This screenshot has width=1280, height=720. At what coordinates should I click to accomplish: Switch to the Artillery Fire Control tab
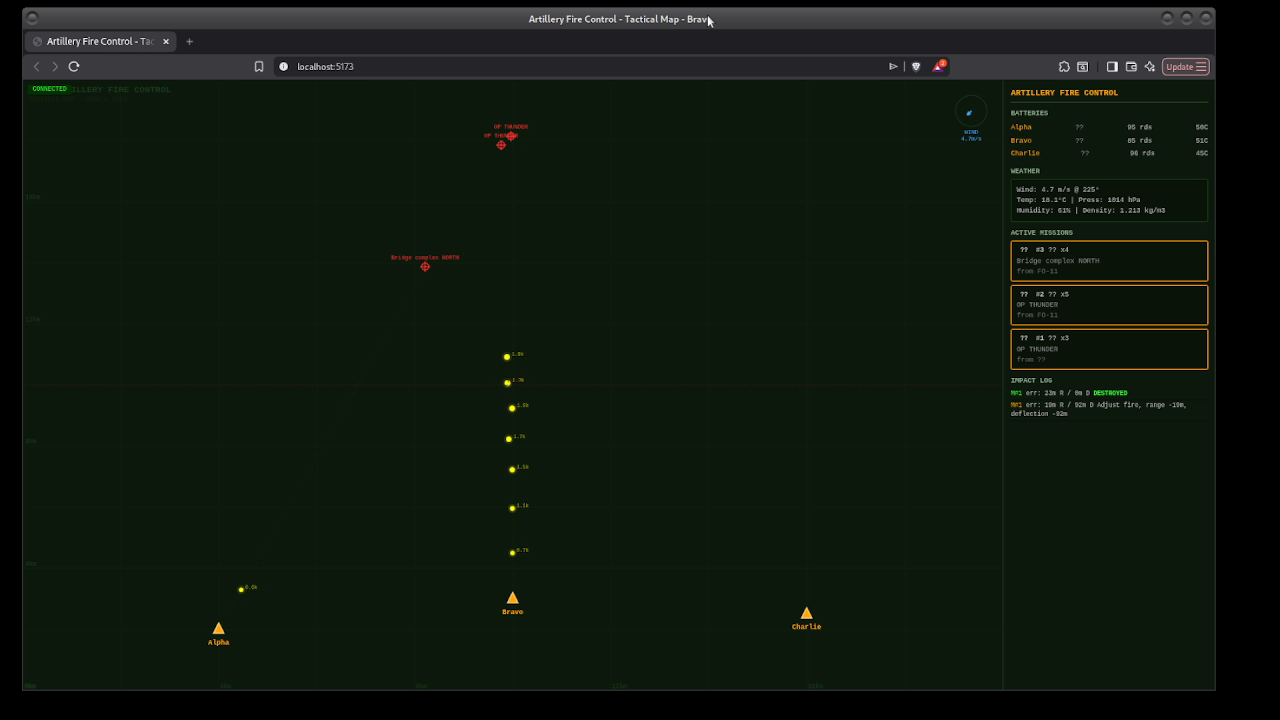[98, 41]
